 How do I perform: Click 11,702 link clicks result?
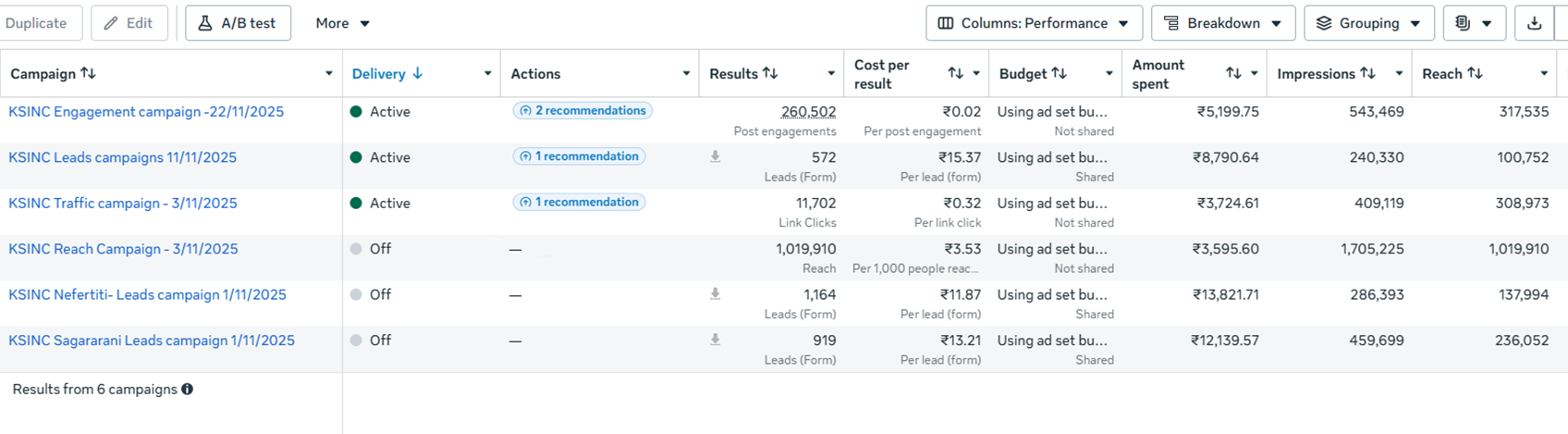[x=815, y=204]
